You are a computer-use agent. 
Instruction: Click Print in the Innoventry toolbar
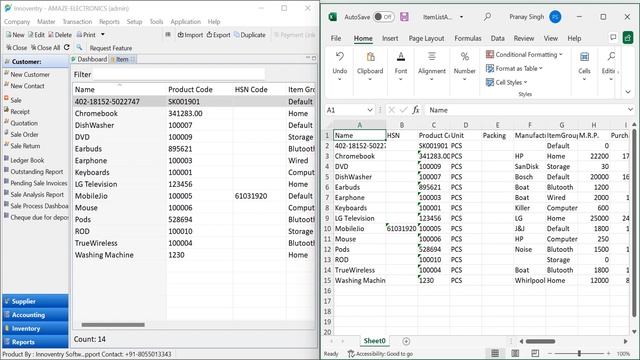click(x=86, y=35)
